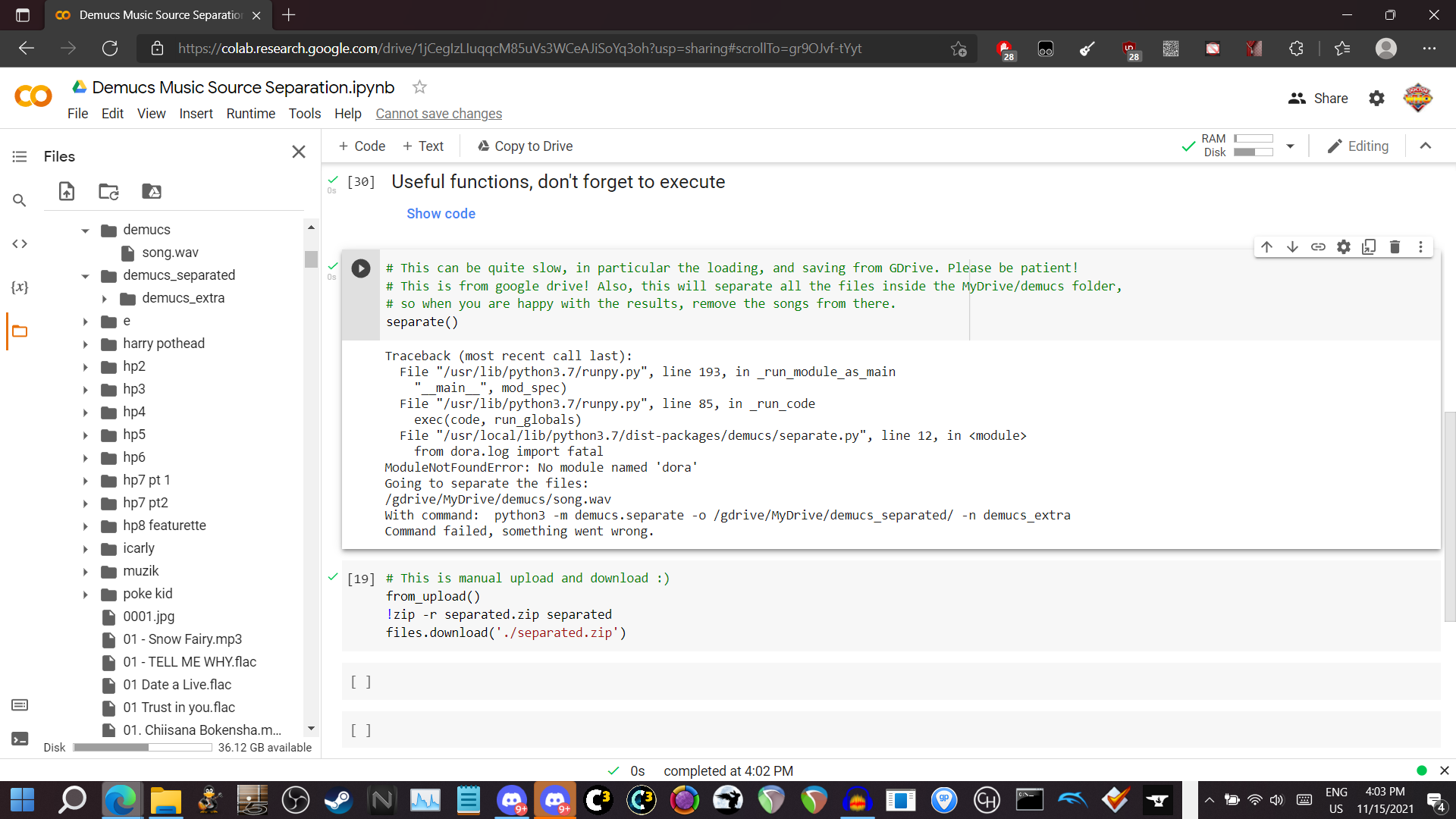Upload a file to session storage
The image size is (1456, 819).
tap(66, 192)
